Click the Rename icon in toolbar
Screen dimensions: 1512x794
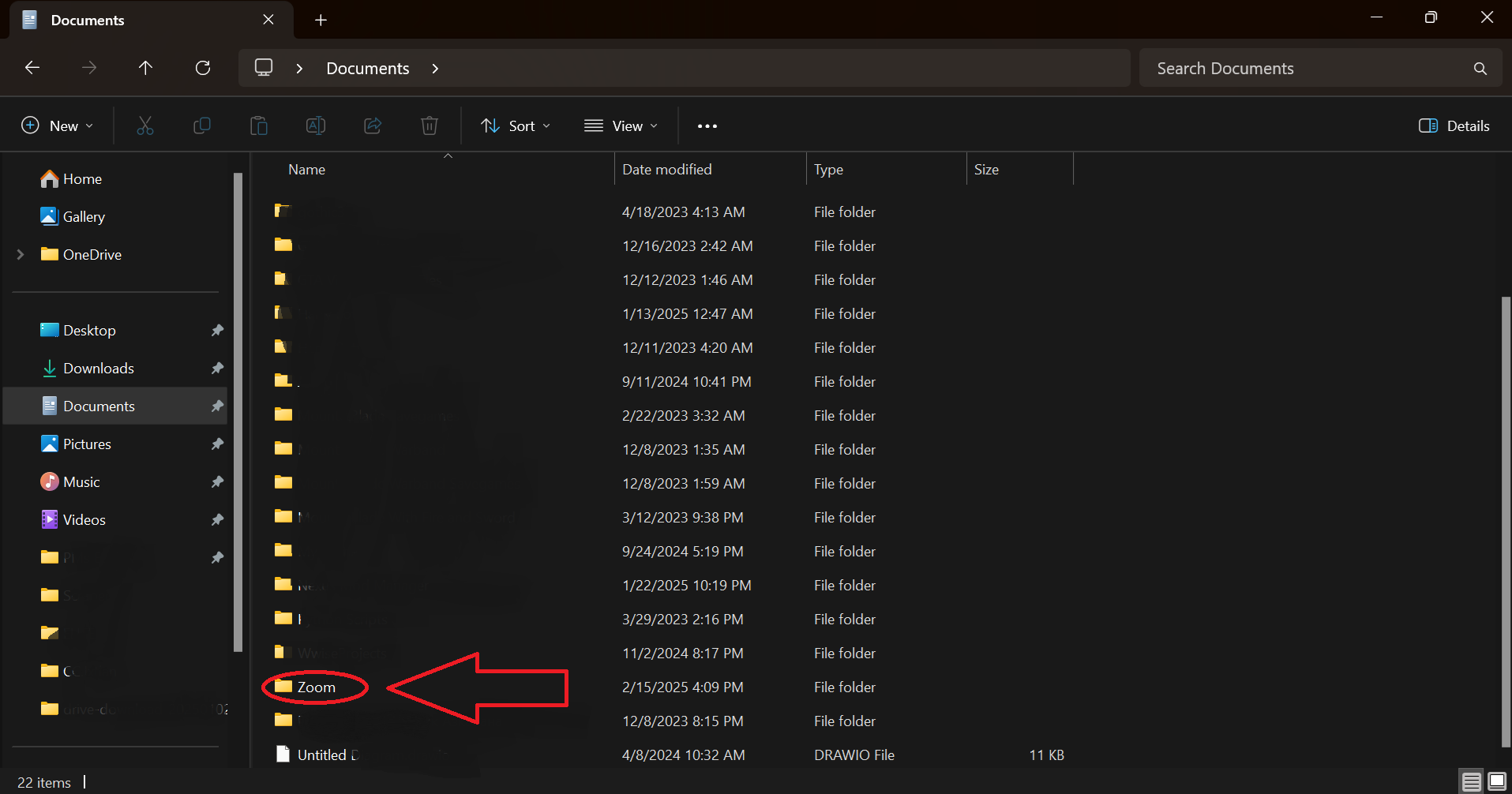[x=316, y=125]
